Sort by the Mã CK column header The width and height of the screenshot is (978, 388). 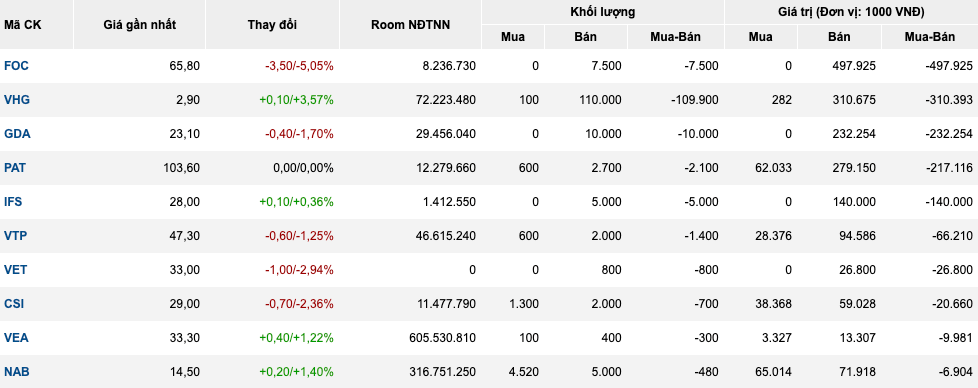pos(21,25)
